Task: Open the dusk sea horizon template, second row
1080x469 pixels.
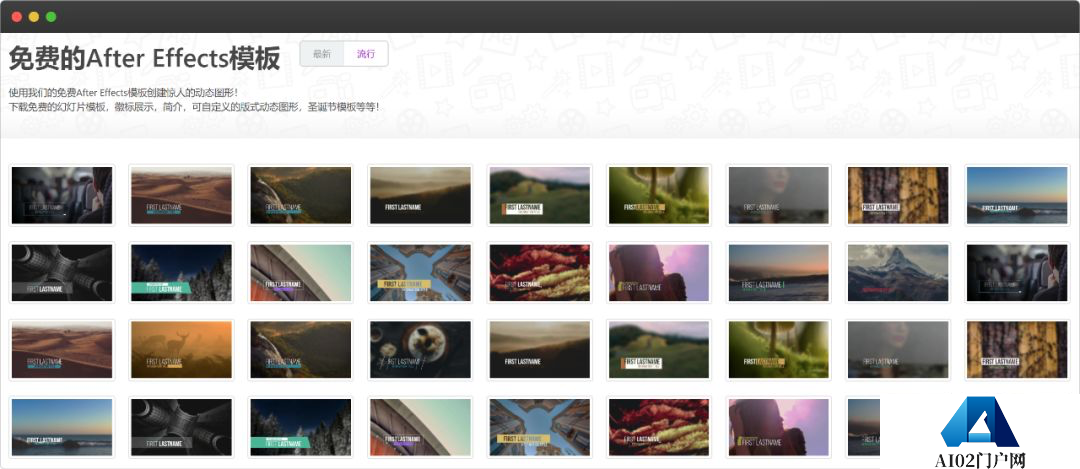Action: [779, 273]
